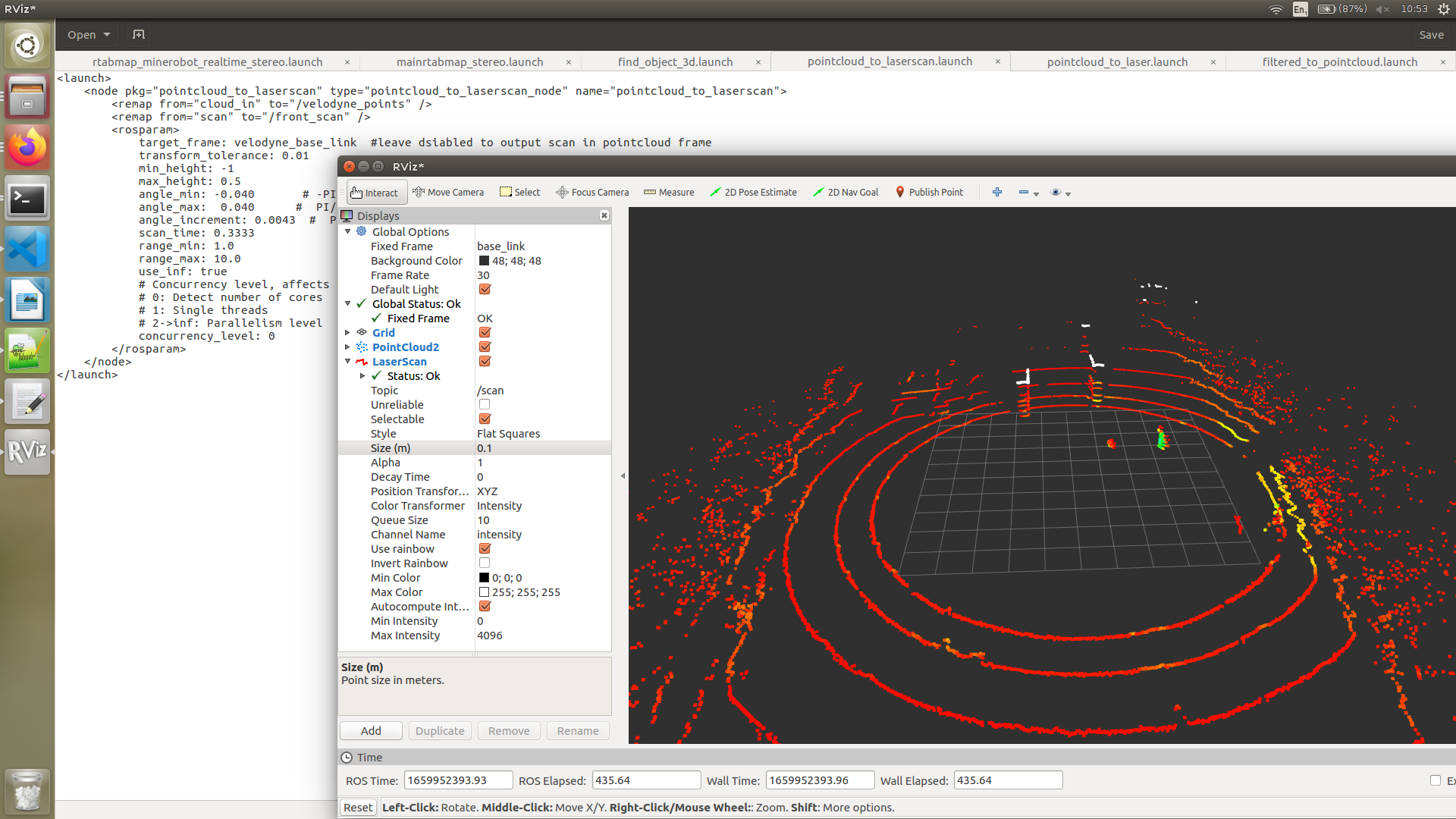
Task: Open the Terminal from the dock
Action: point(27,198)
